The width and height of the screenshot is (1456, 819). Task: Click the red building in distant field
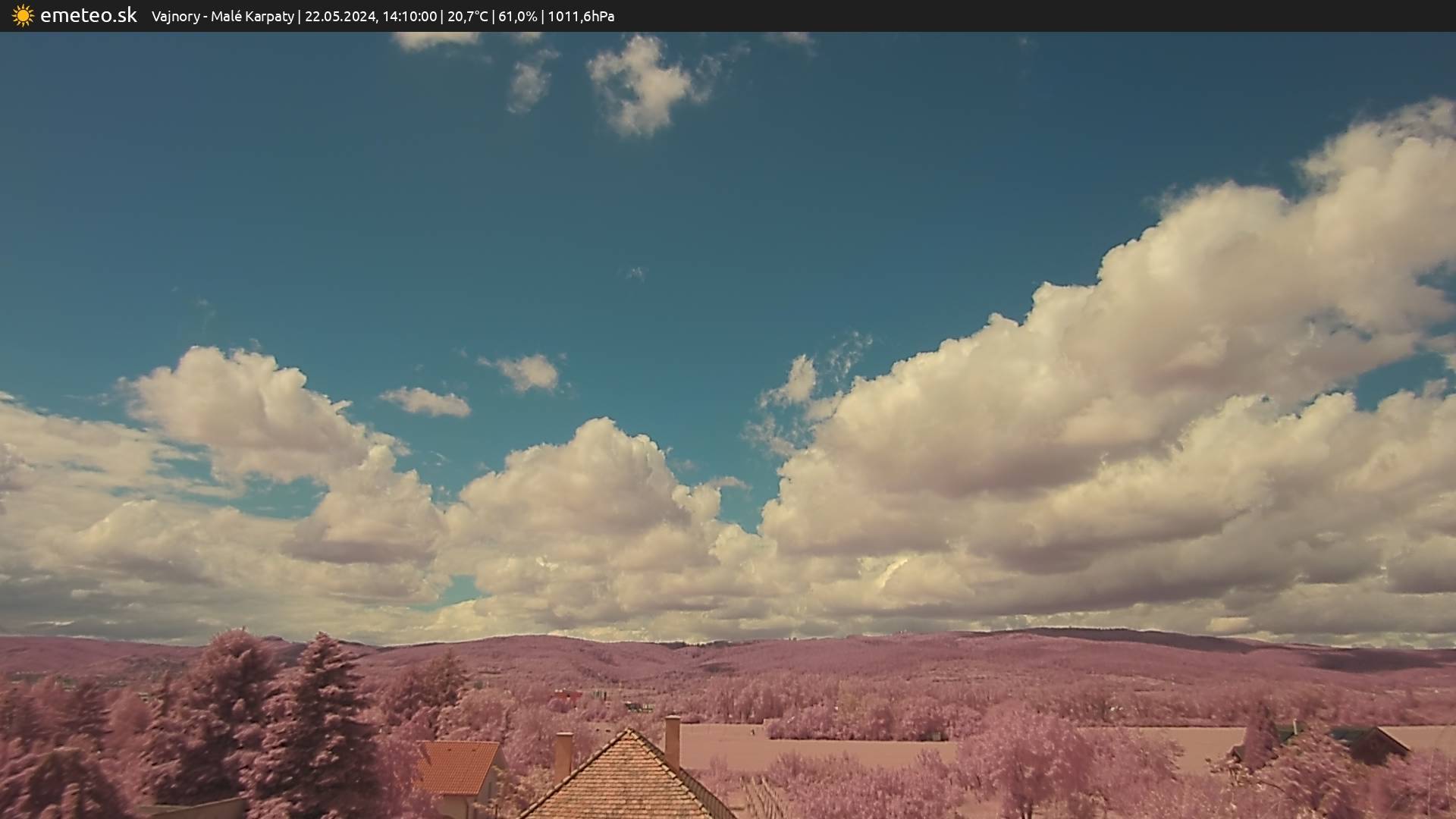pos(565,695)
